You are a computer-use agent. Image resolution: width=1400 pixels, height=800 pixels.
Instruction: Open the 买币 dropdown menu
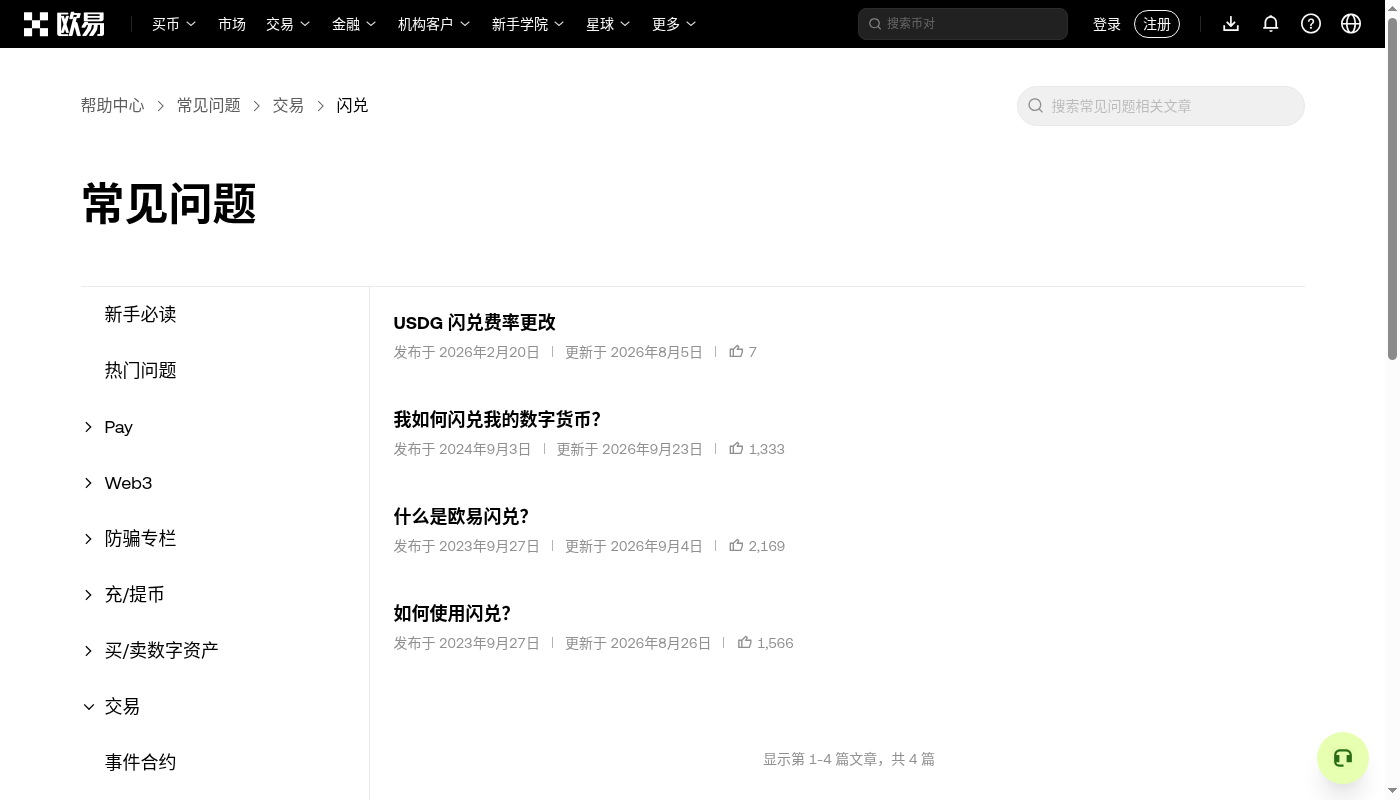pos(174,24)
